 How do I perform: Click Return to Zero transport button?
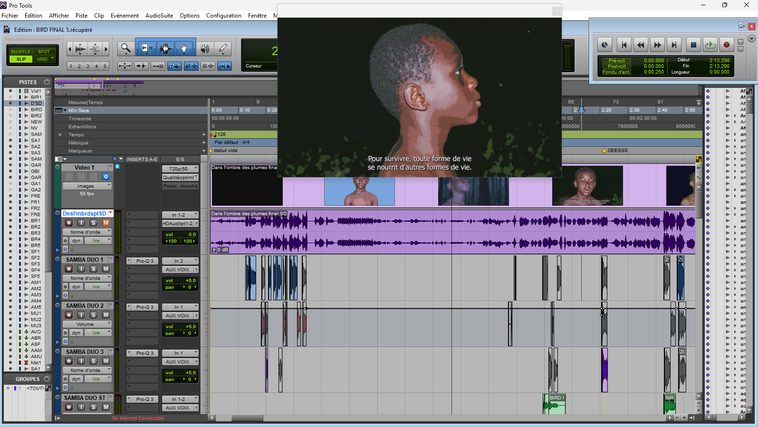(624, 45)
